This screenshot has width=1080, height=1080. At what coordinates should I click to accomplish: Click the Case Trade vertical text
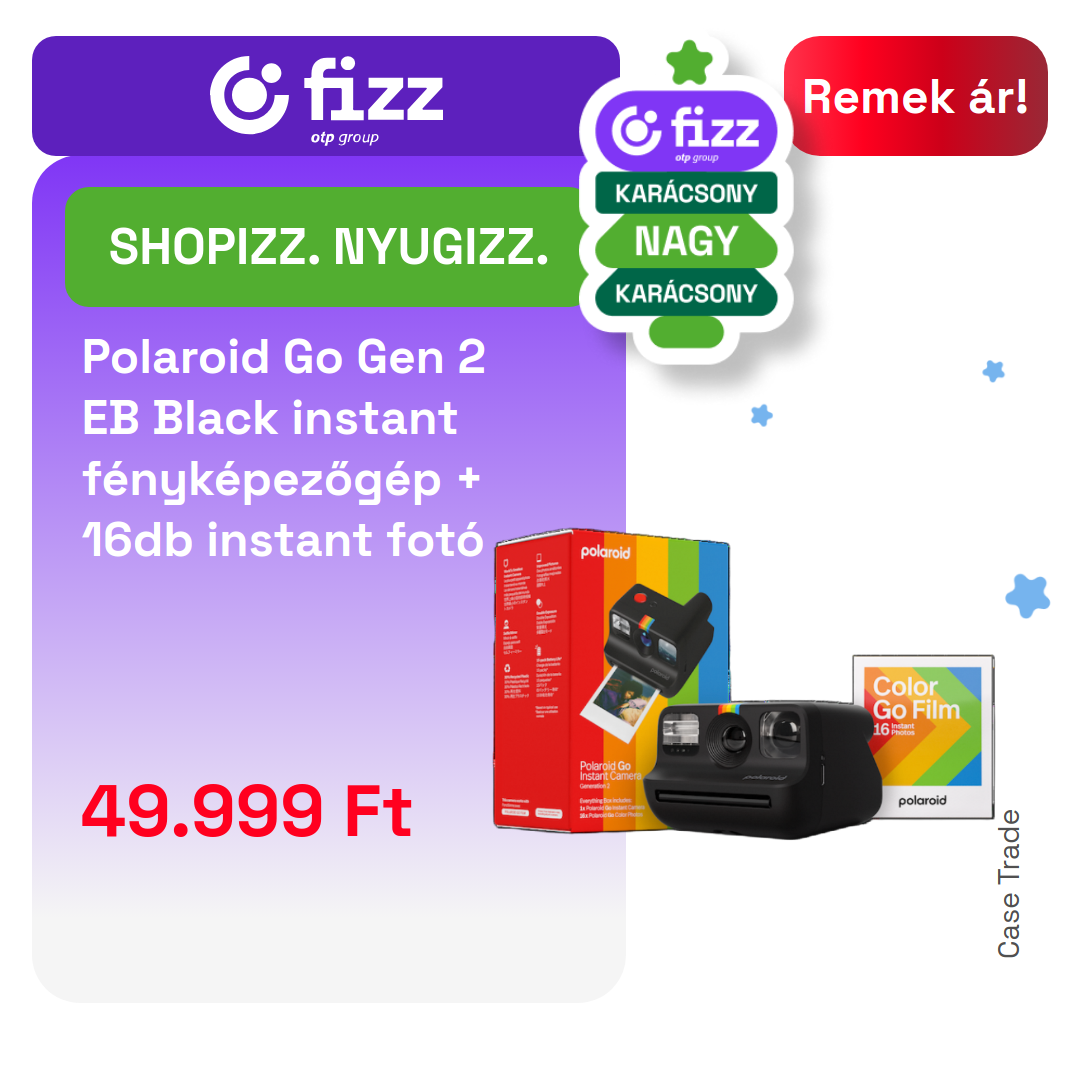click(x=1008, y=884)
